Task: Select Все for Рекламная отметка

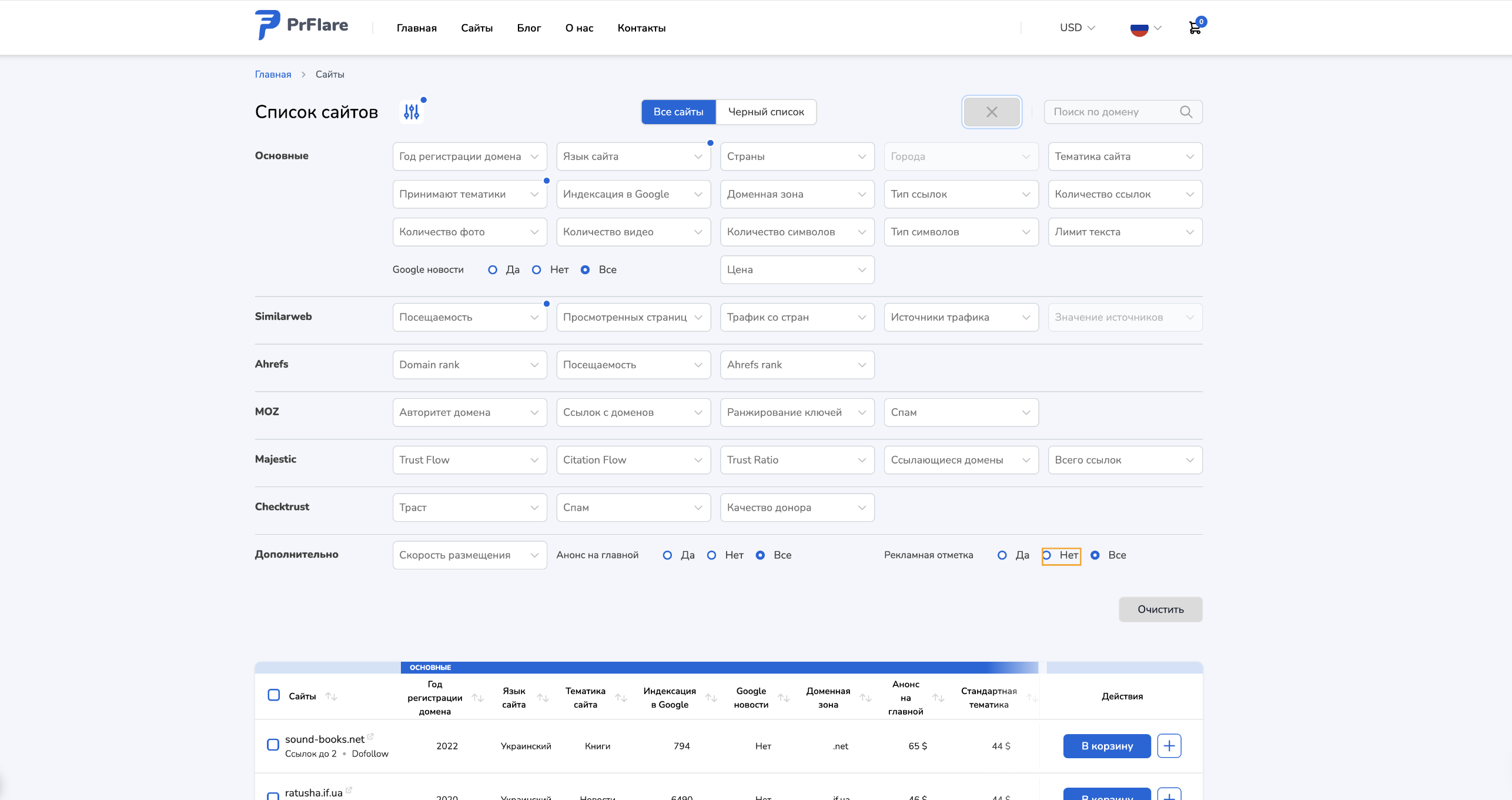Action: [1095, 555]
